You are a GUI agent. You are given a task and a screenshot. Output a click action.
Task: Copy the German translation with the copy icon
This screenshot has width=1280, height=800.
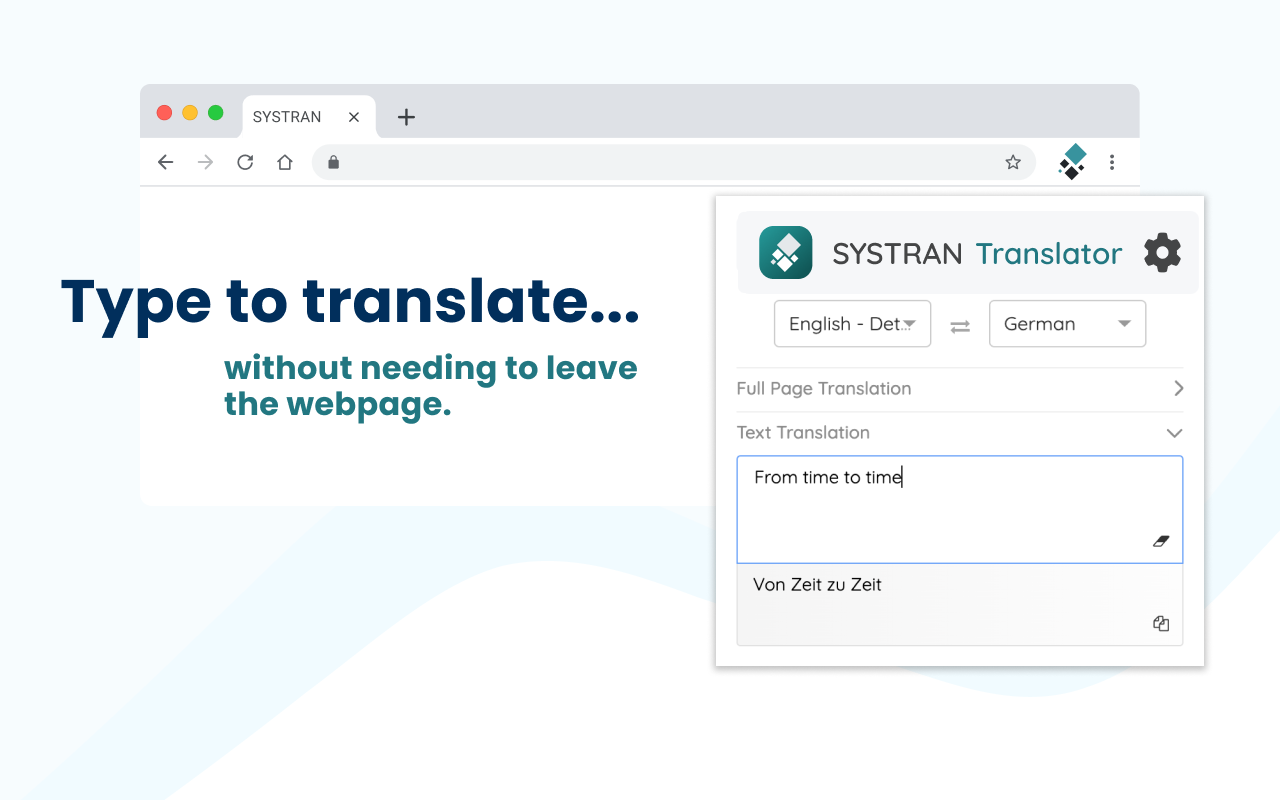coord(1161,623)
